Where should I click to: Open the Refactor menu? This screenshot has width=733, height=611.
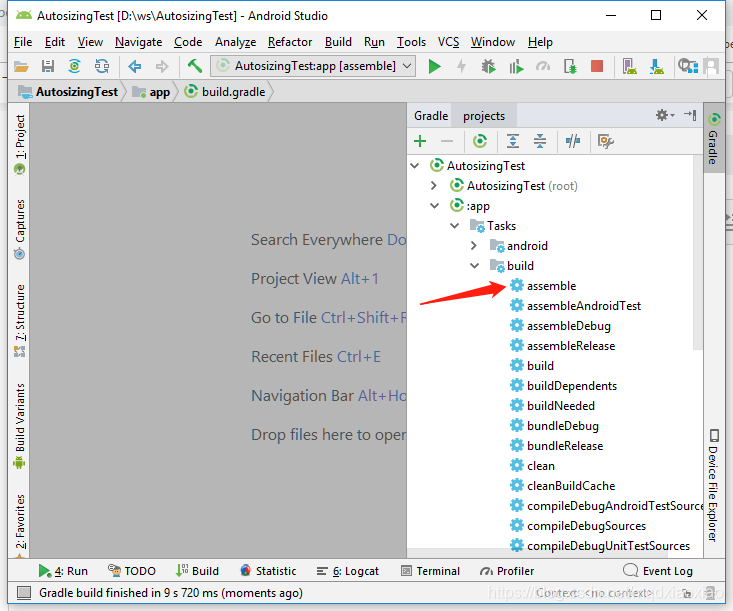click(290, 42)
